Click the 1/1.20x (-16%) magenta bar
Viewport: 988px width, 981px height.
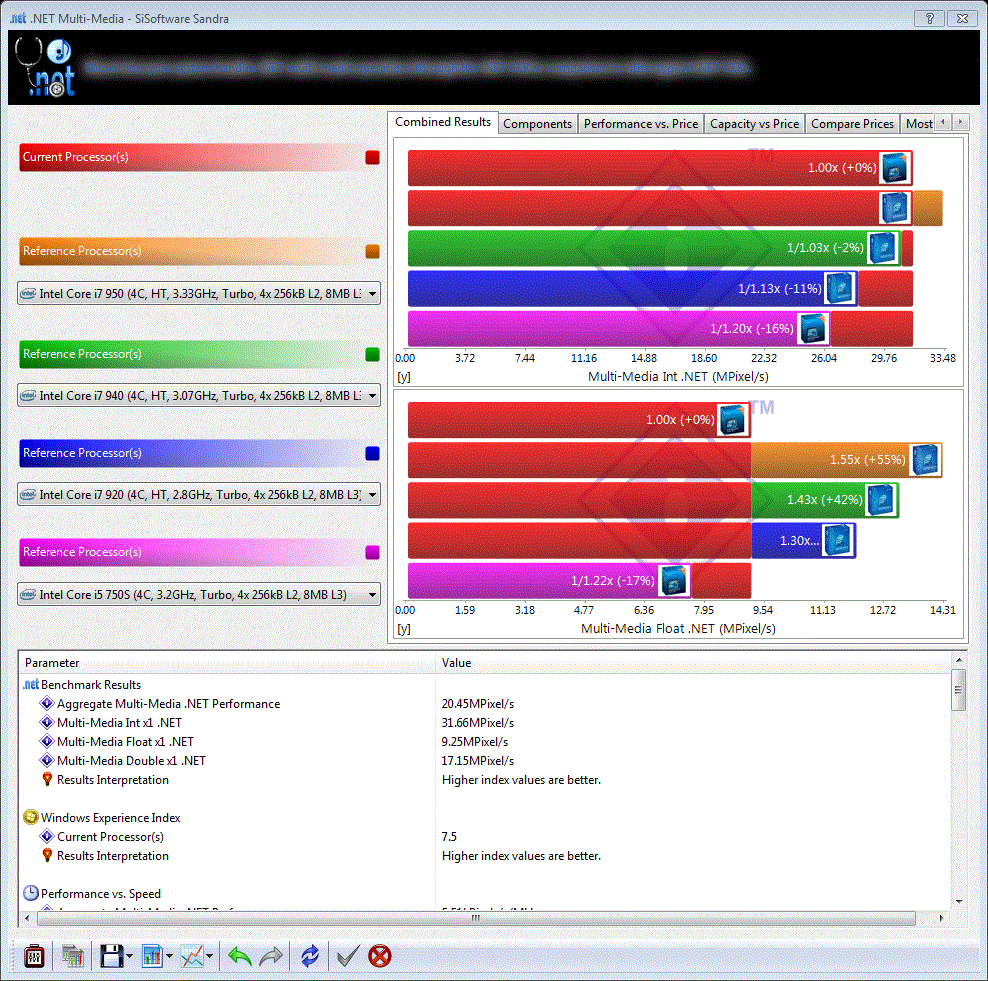click(619, 328)
